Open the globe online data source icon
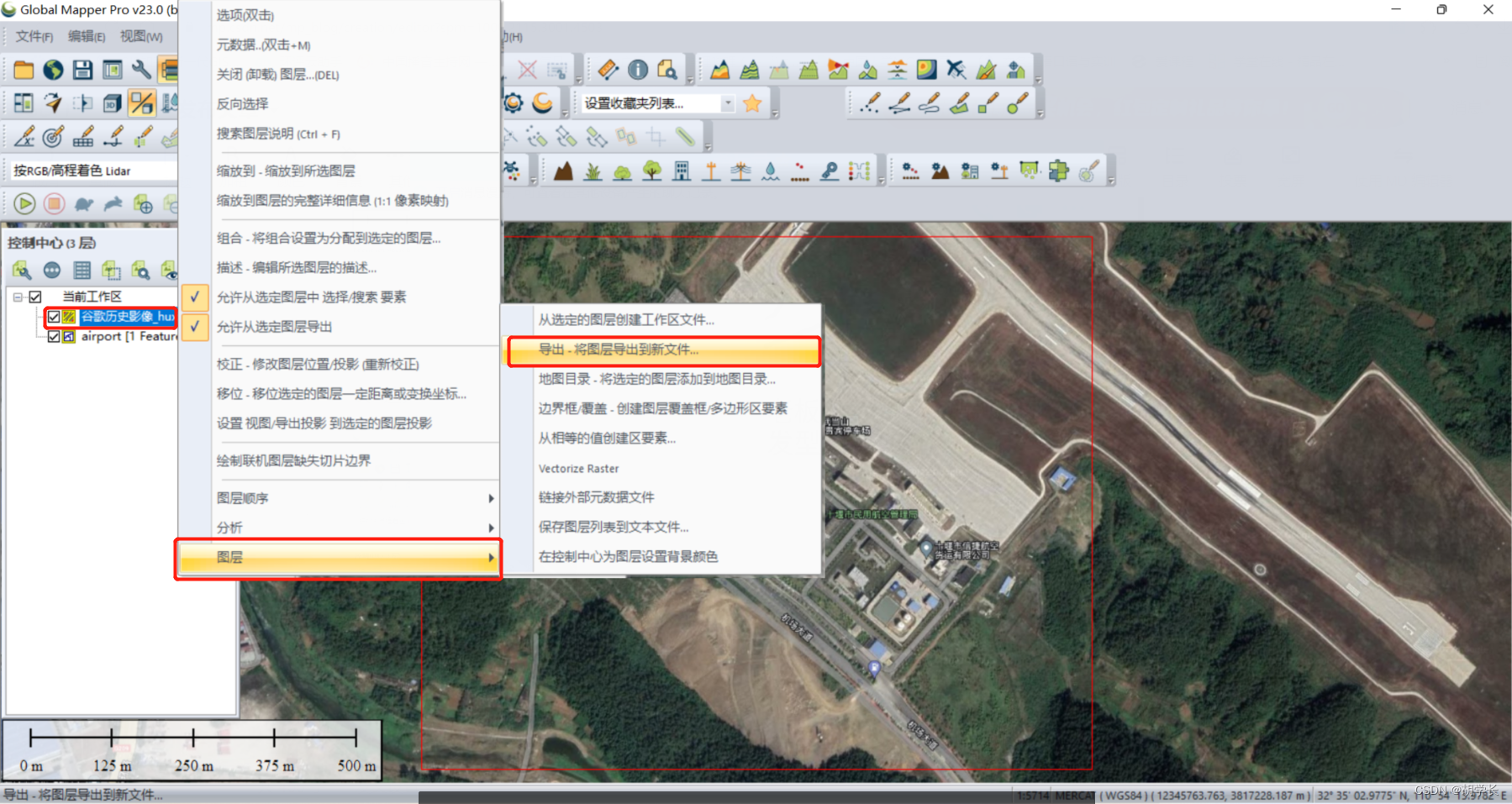This screenshot has height=804, width=1512. [52, 69]
